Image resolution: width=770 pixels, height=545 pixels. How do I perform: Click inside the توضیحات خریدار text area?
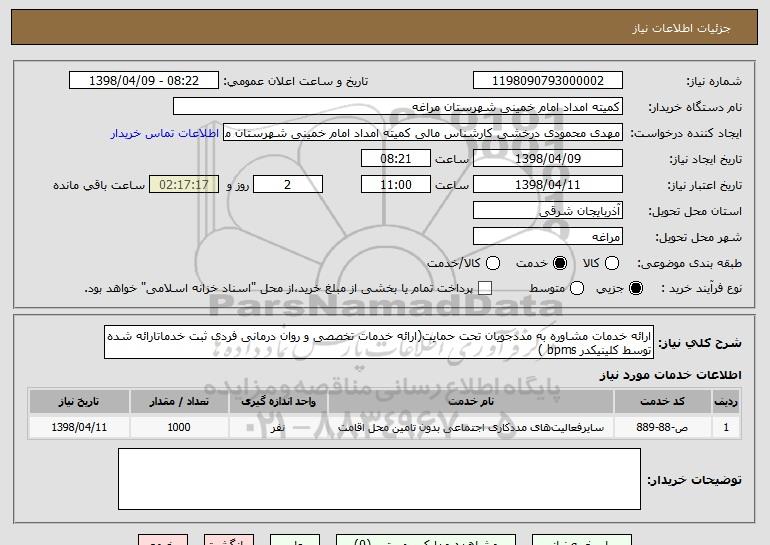(x=379, y=478)
